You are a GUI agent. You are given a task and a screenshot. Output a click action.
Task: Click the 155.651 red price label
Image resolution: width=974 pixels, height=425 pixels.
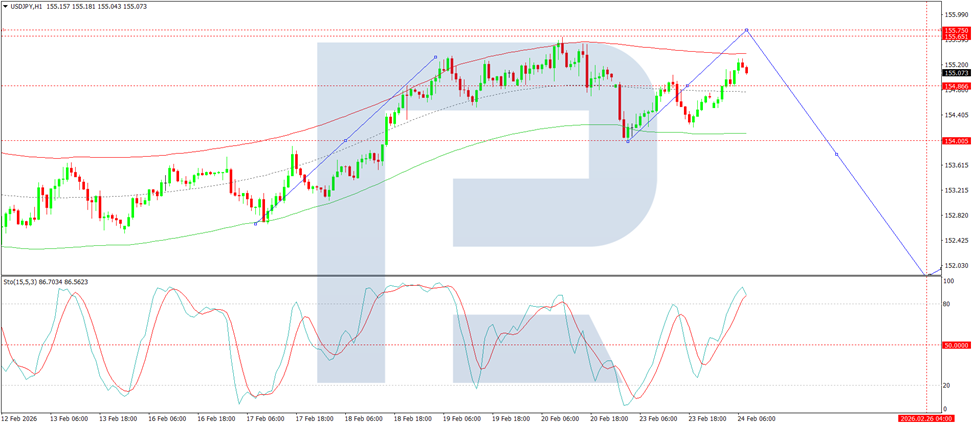pos(957,37)
